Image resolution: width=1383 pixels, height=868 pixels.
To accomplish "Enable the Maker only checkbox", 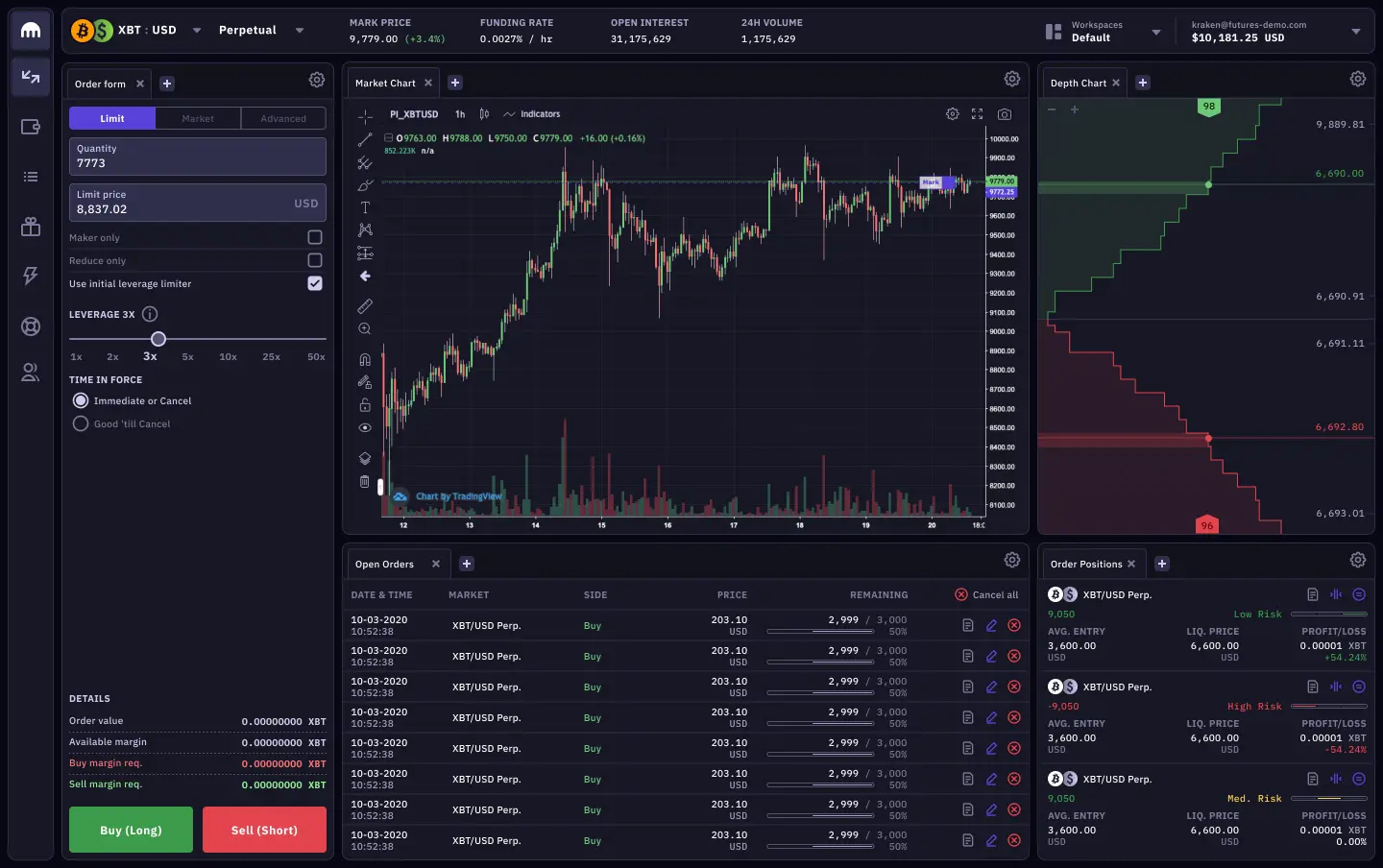I will [315, 237].
